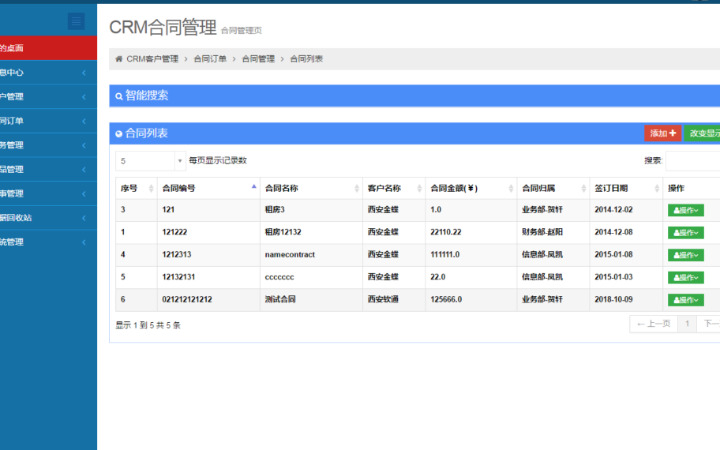Image resolution: width=720 pixels, height=450 pixels.
Task: Sort by 客户名称 column arrows
Action: point(419,188)
